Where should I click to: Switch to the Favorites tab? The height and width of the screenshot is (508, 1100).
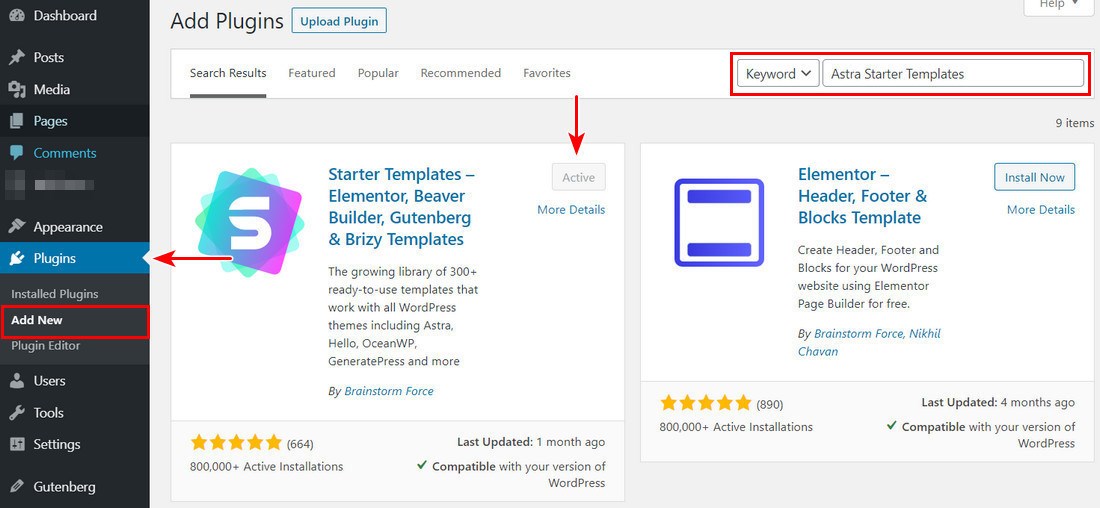(x=546, y=73)
